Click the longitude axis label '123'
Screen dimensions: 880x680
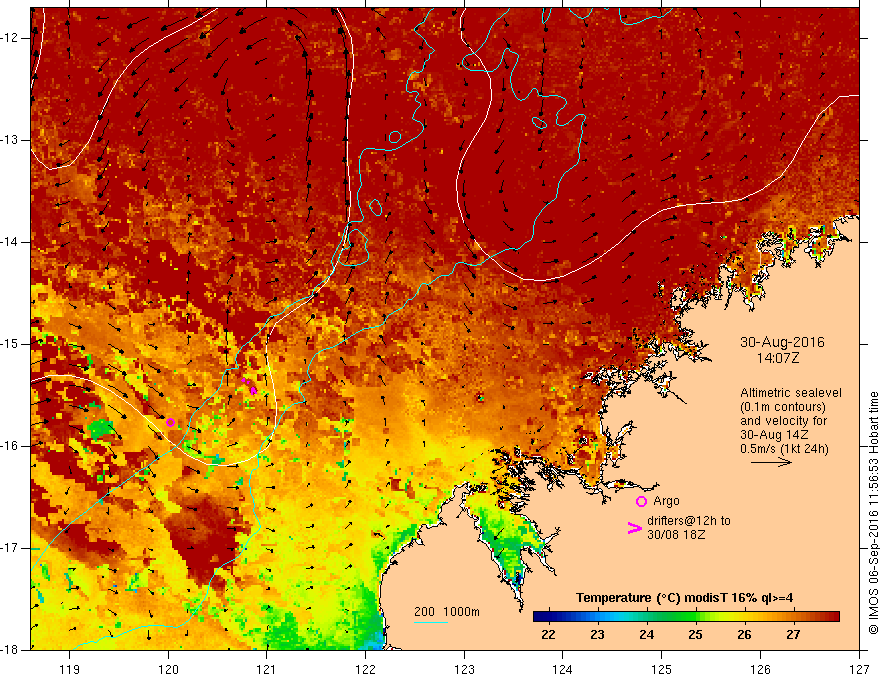tap(464, 669)
